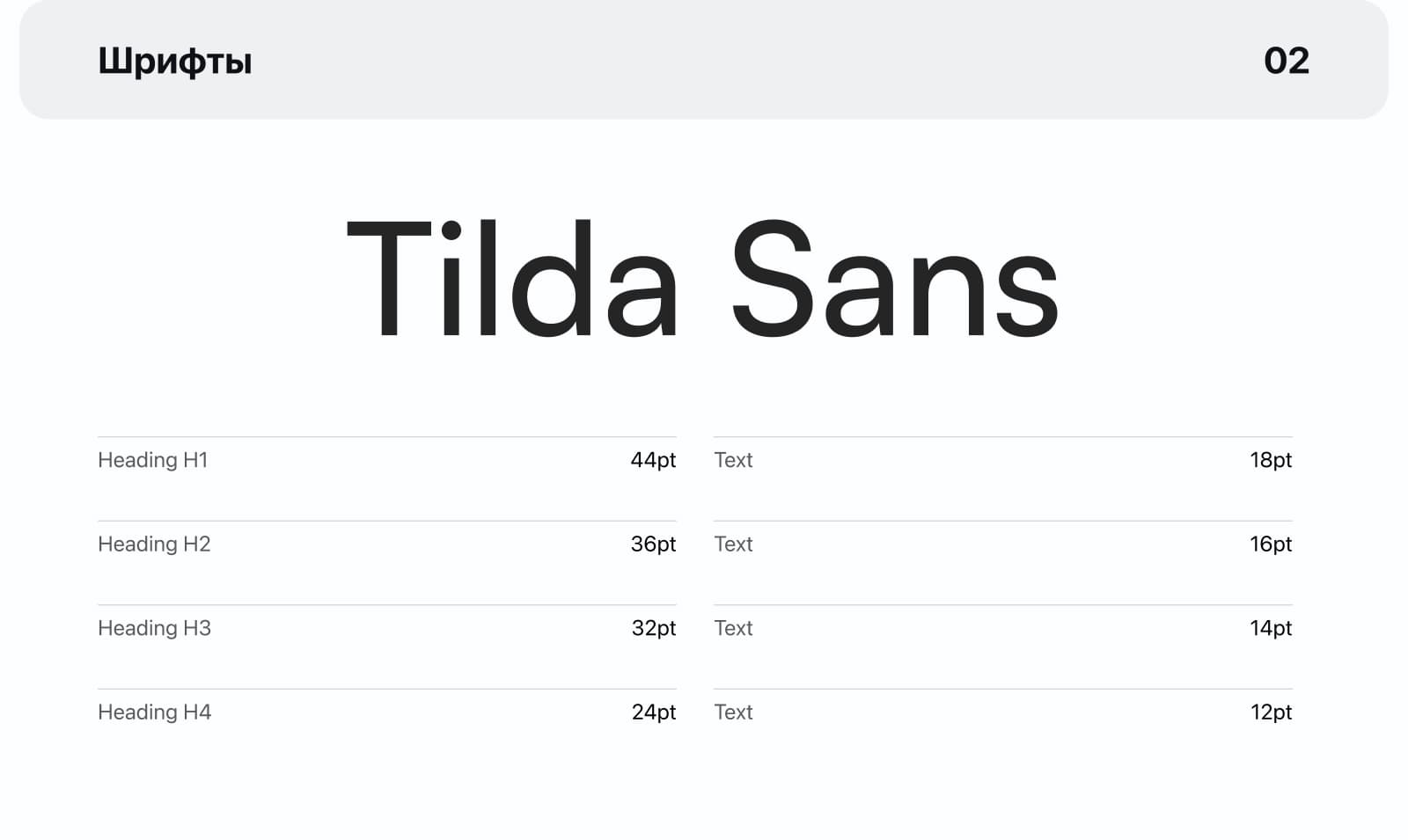Image resolution: width=1408 pixels, height=840 pixels.
Task: Click the 36pt size value
Action: pos(653,544)
